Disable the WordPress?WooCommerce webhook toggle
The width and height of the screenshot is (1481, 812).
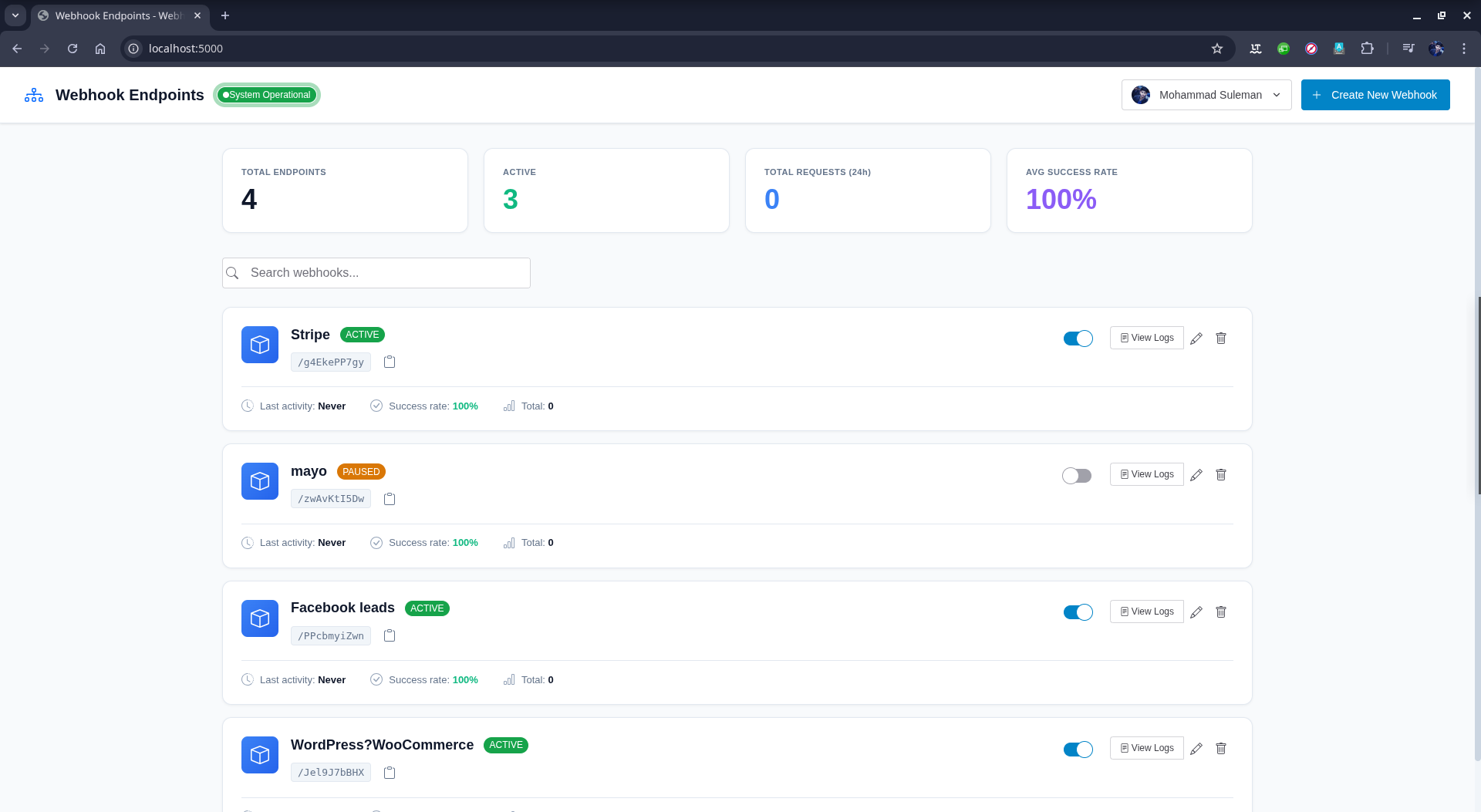click(x=1078, y=750)
